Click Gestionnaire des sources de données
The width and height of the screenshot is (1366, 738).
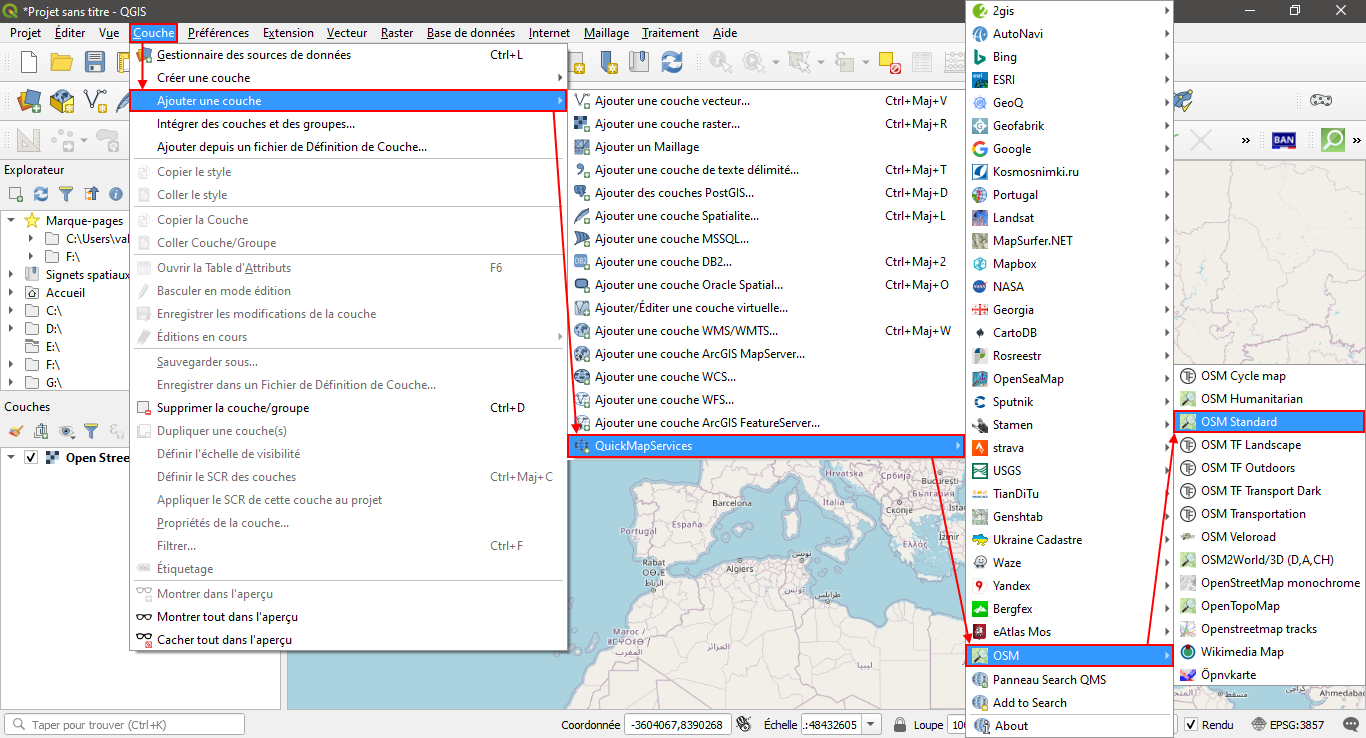(x=347, y=55)
